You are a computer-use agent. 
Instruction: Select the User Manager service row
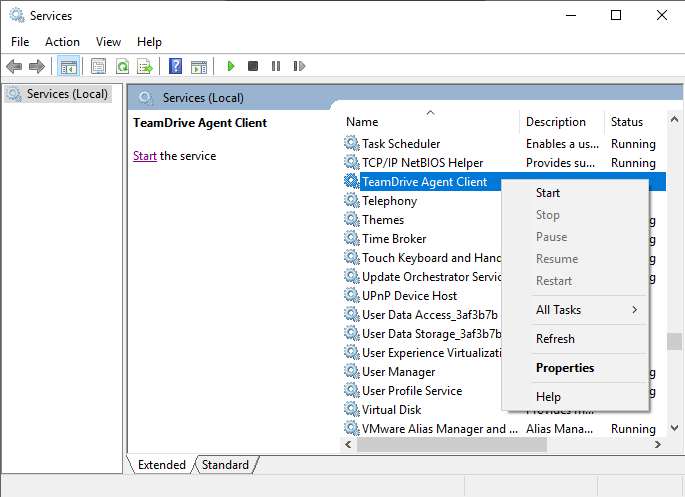(422, 371)
